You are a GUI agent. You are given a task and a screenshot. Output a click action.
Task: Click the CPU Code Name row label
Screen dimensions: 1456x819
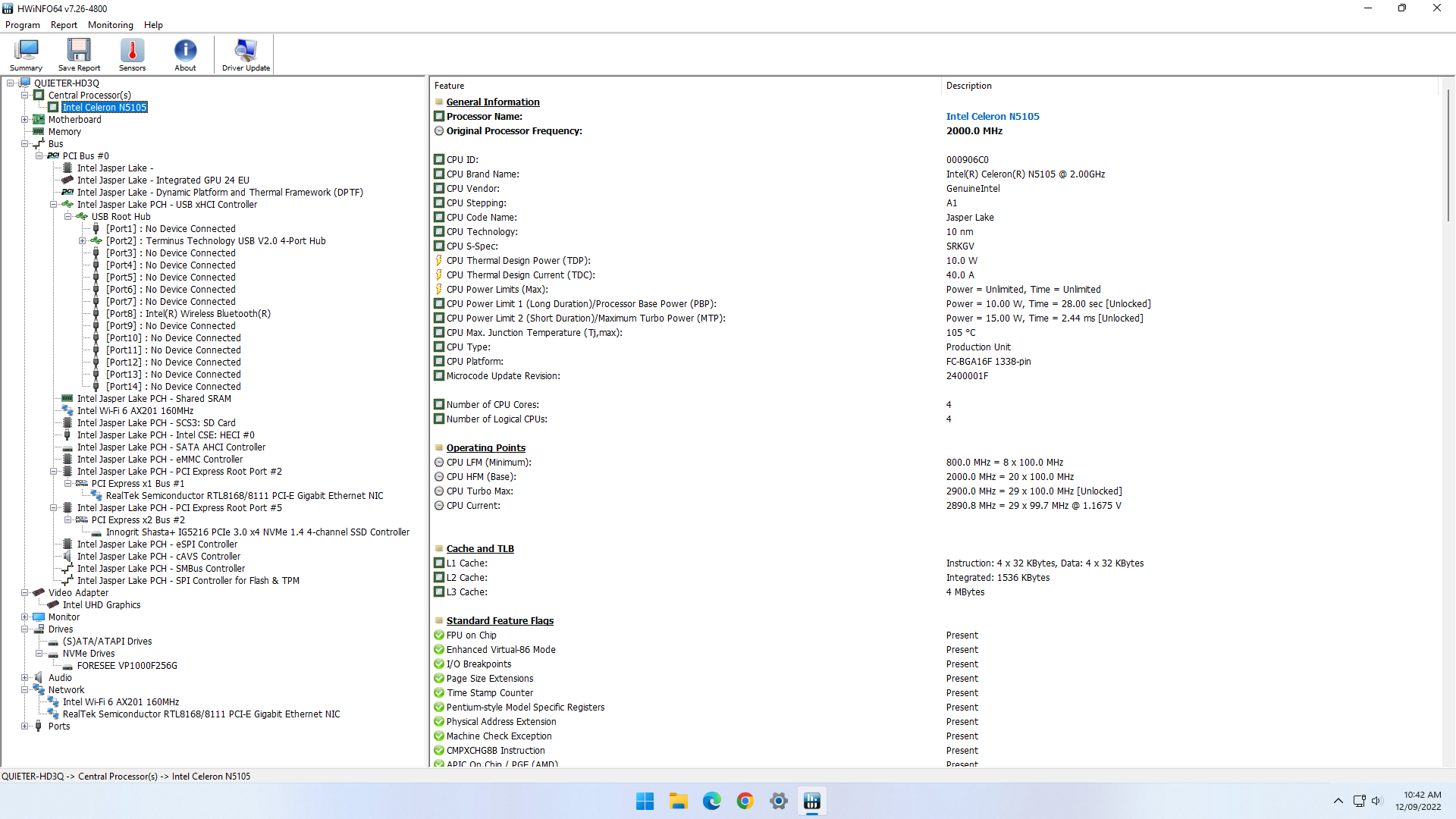click(x=482, y=217)
